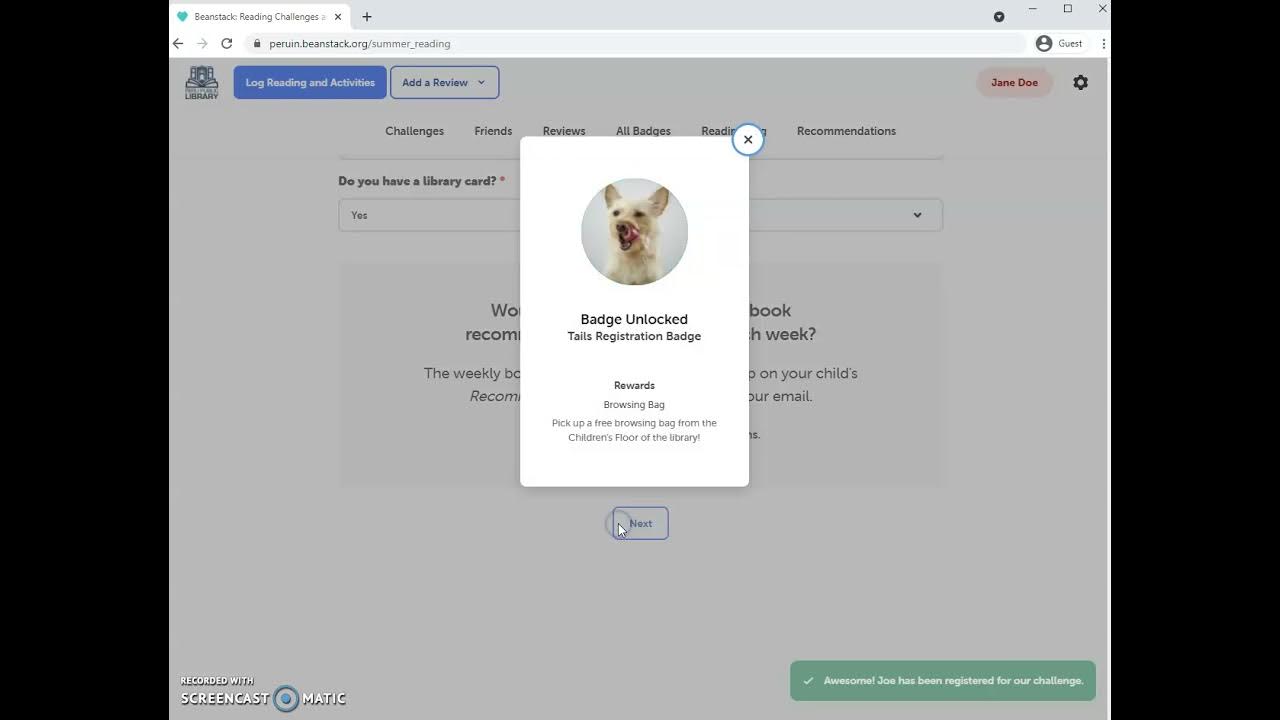The image size is (1280, 720).
Task: Open the Challenges tab
Action: click(414, 131)
